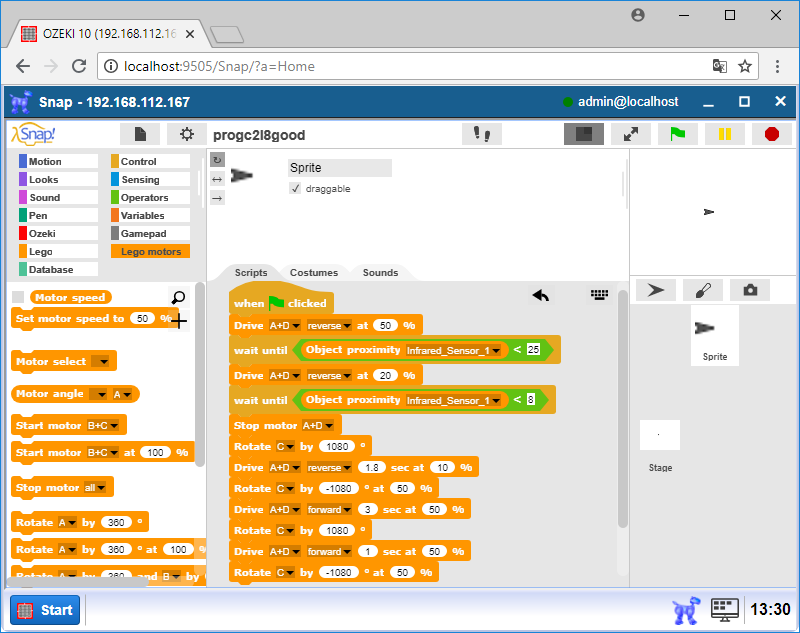The image size is (800, 633).
Task: Select the Control block category
Action: pyautogui.click(x=150, y=161)
